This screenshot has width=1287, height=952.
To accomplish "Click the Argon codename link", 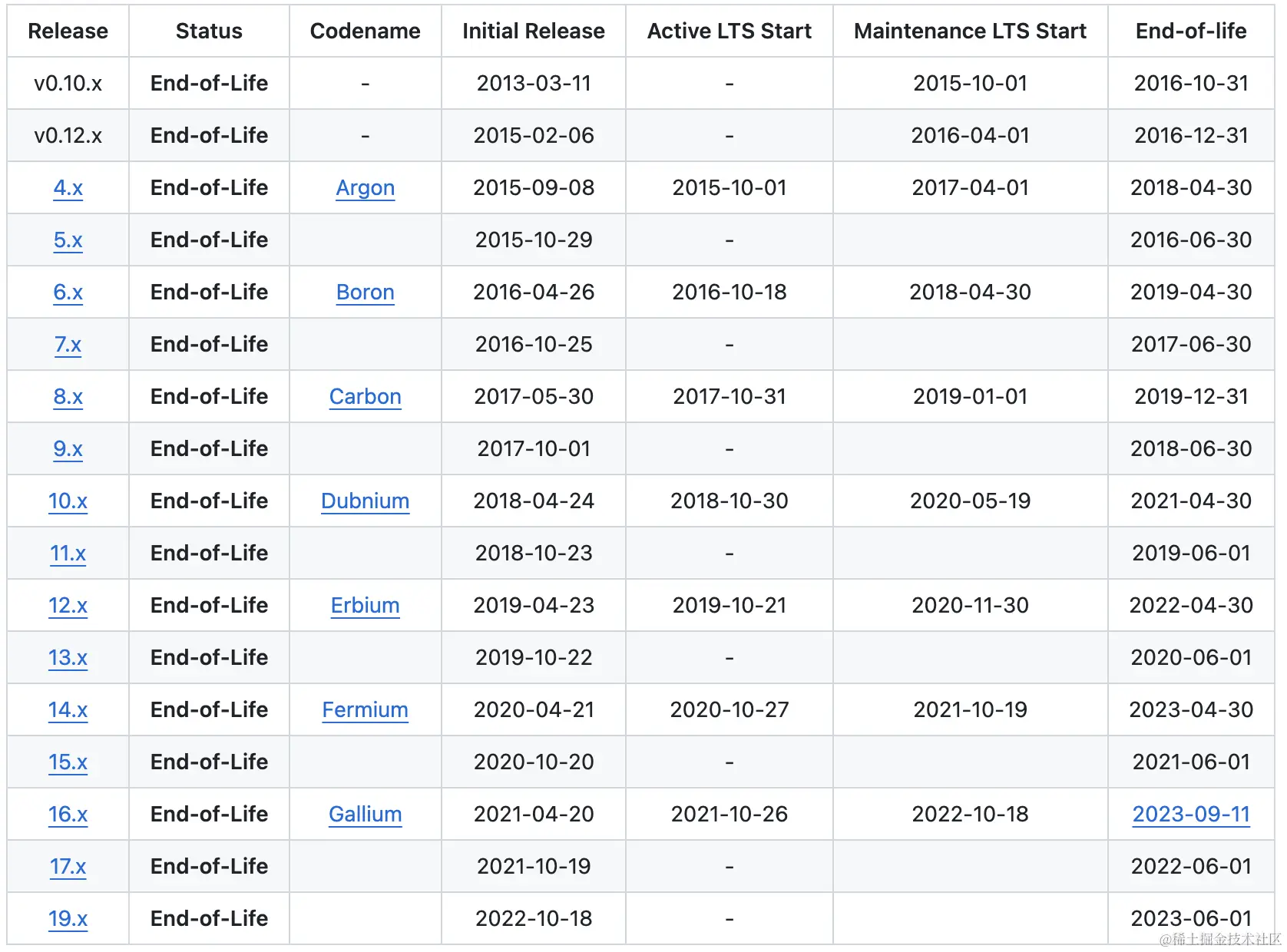I will tap(365, 188).
